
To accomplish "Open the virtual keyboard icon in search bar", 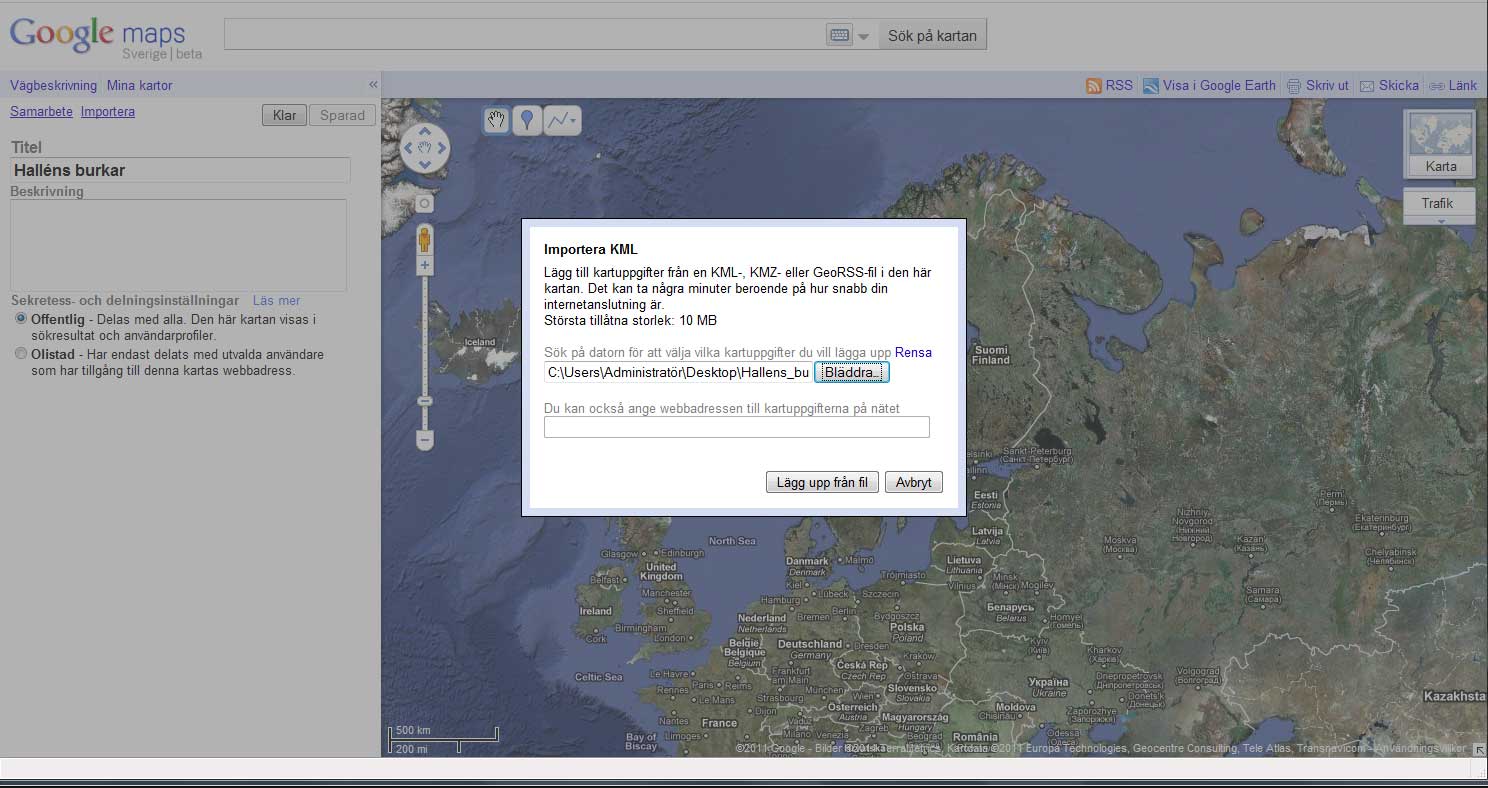I will [840, 35].
